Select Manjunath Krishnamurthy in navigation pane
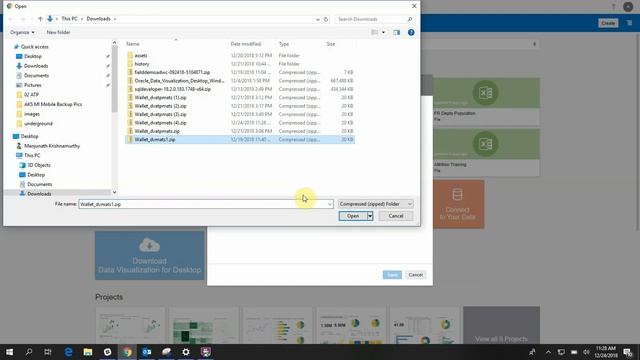The width and height of the screenshot is (640, 360). [x=52, y=146]
